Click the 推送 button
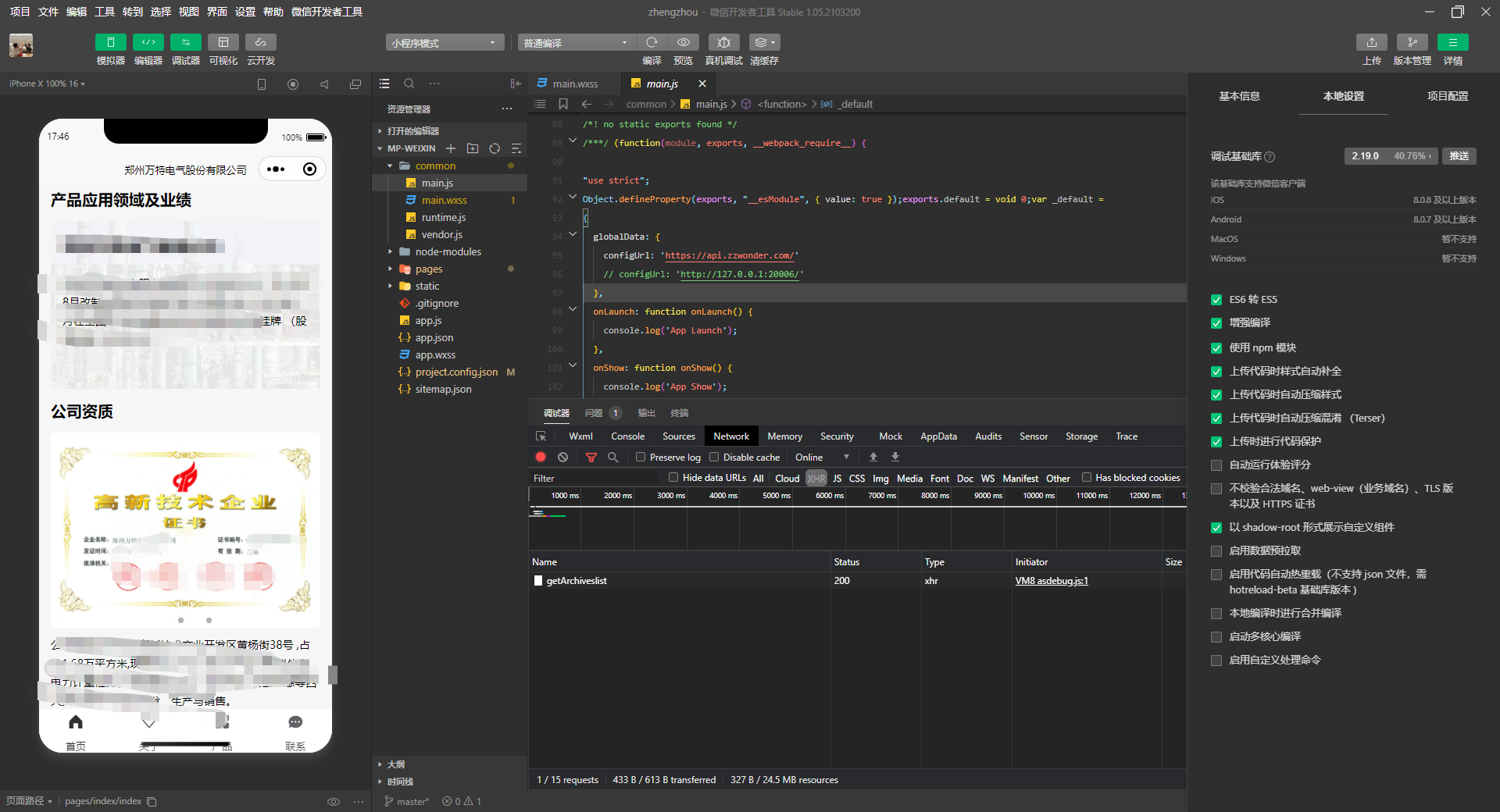 pyautogui.click(x=1459, y=156)
